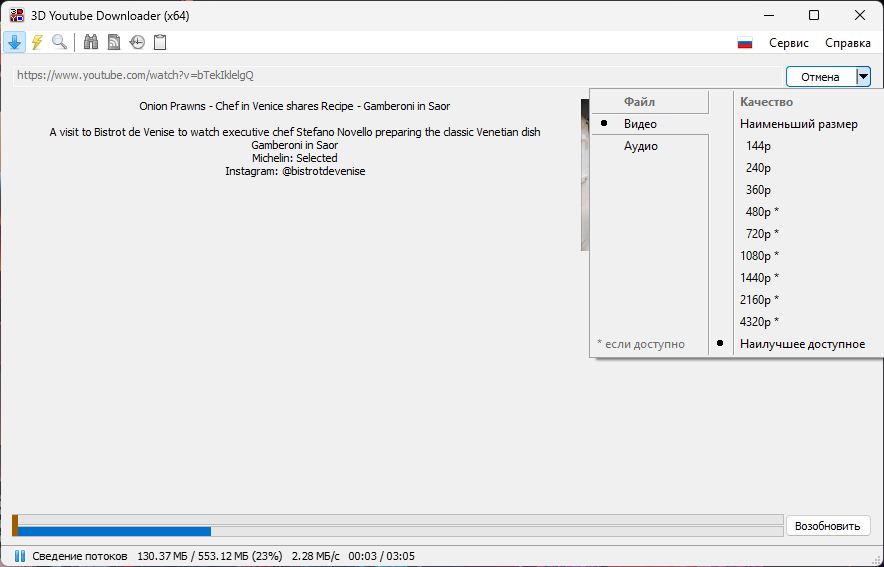Click the 00:03 / 03:05 time status
The image size is (884, 567).
tap(381, 556)
